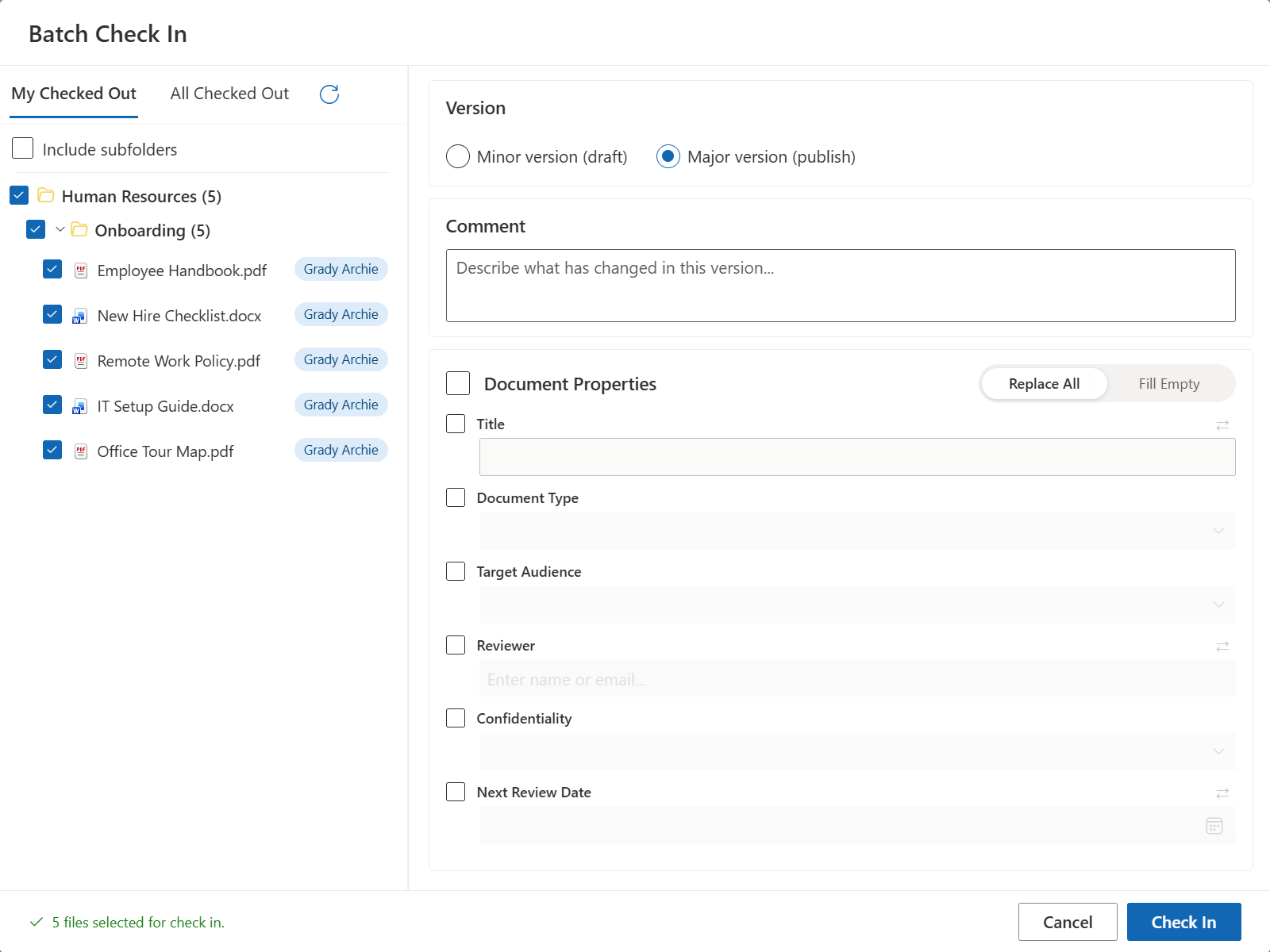Viewport: 1270px width, 952px height.
Task: Click the swap icon beside Reviewer field
Action: (x=1222, y=647)
